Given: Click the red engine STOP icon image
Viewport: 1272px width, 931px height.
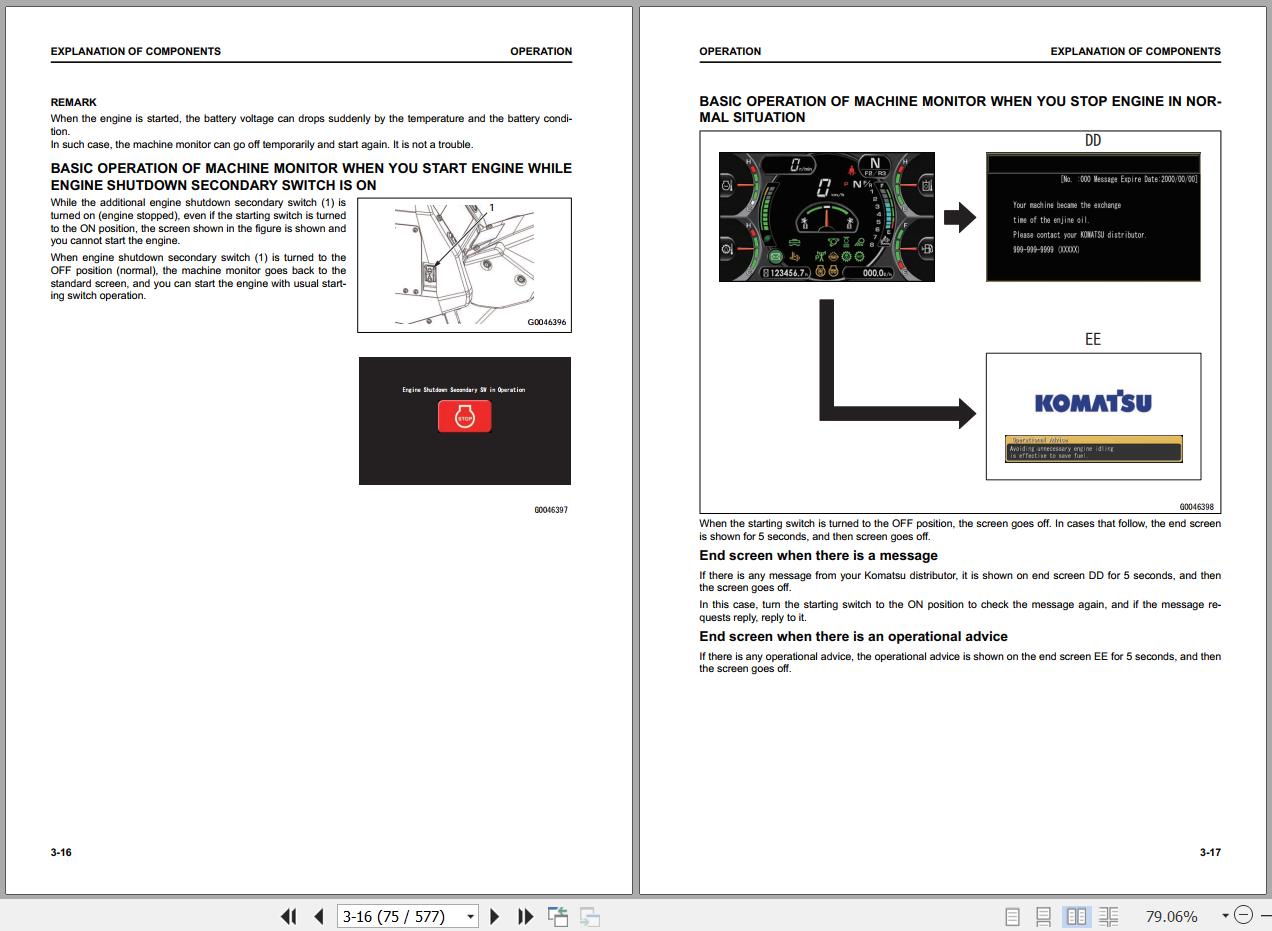Looking at the screenshot, I should (x=464, y=416).
